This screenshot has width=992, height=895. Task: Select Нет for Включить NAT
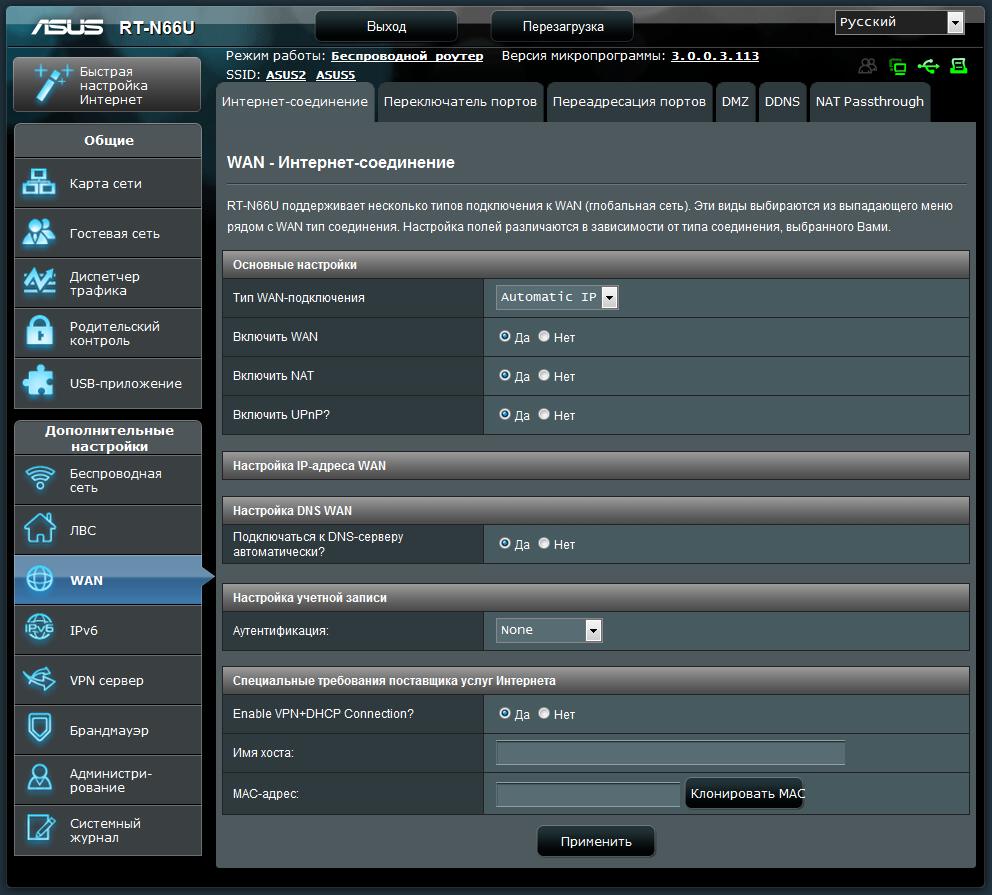tap(543, 376)
